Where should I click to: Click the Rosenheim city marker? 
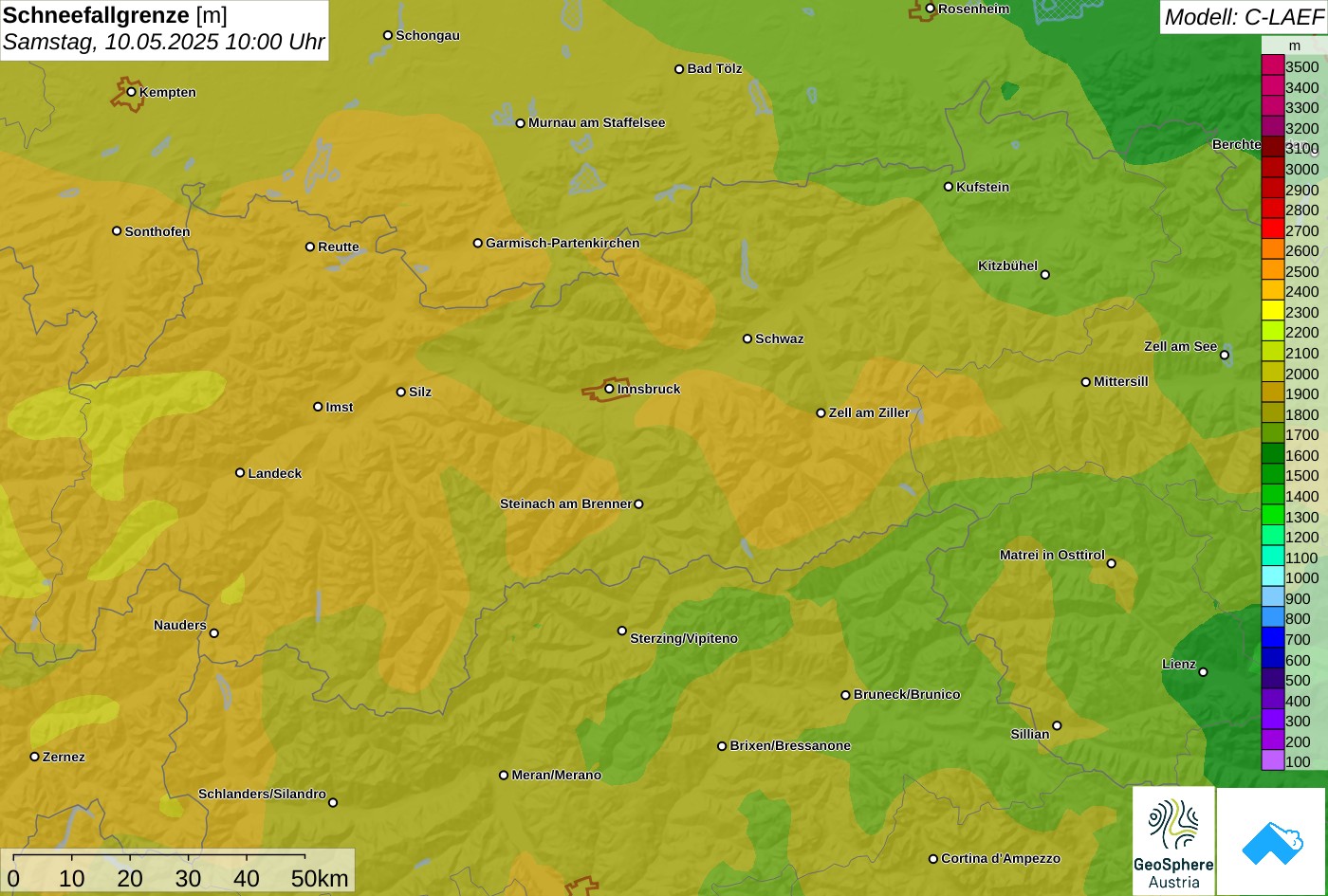point(930,9)
